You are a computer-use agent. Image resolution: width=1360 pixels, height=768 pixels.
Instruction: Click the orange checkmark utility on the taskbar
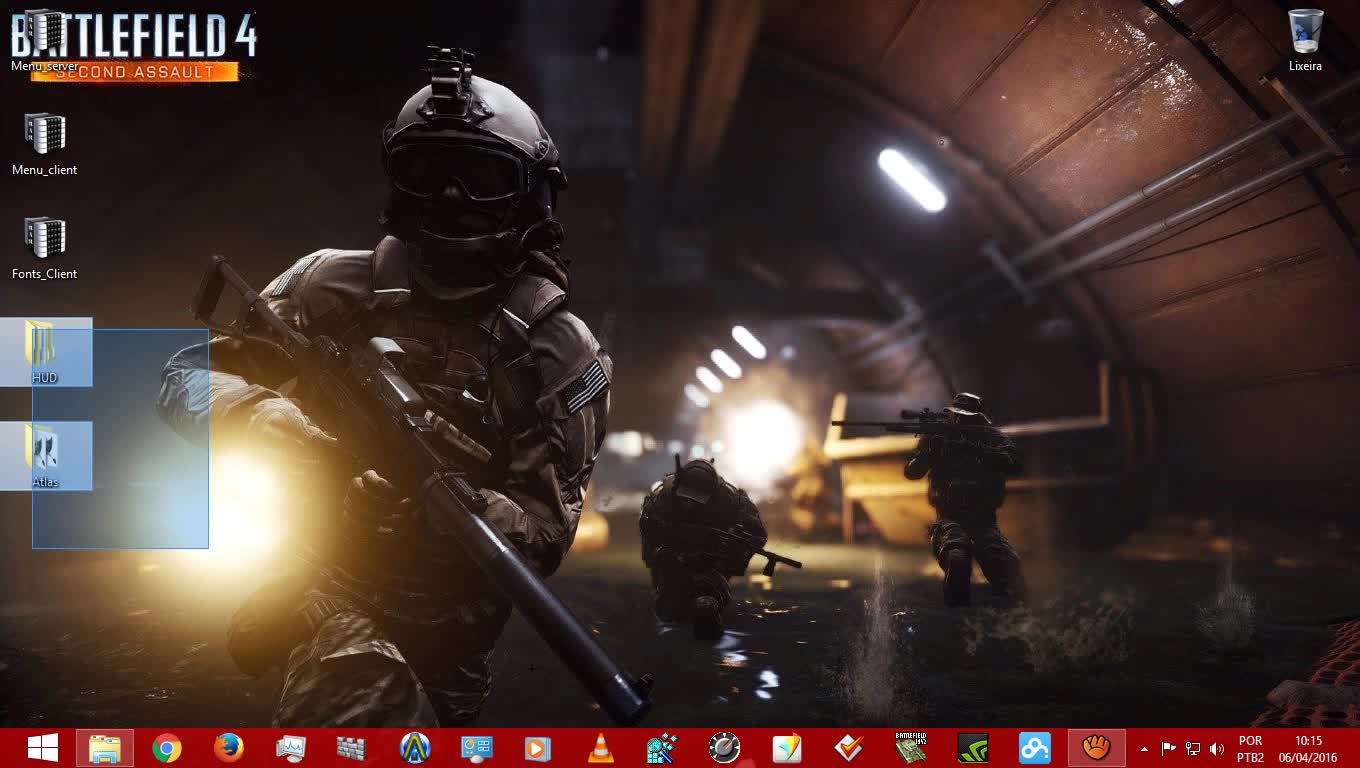[847, 747]
